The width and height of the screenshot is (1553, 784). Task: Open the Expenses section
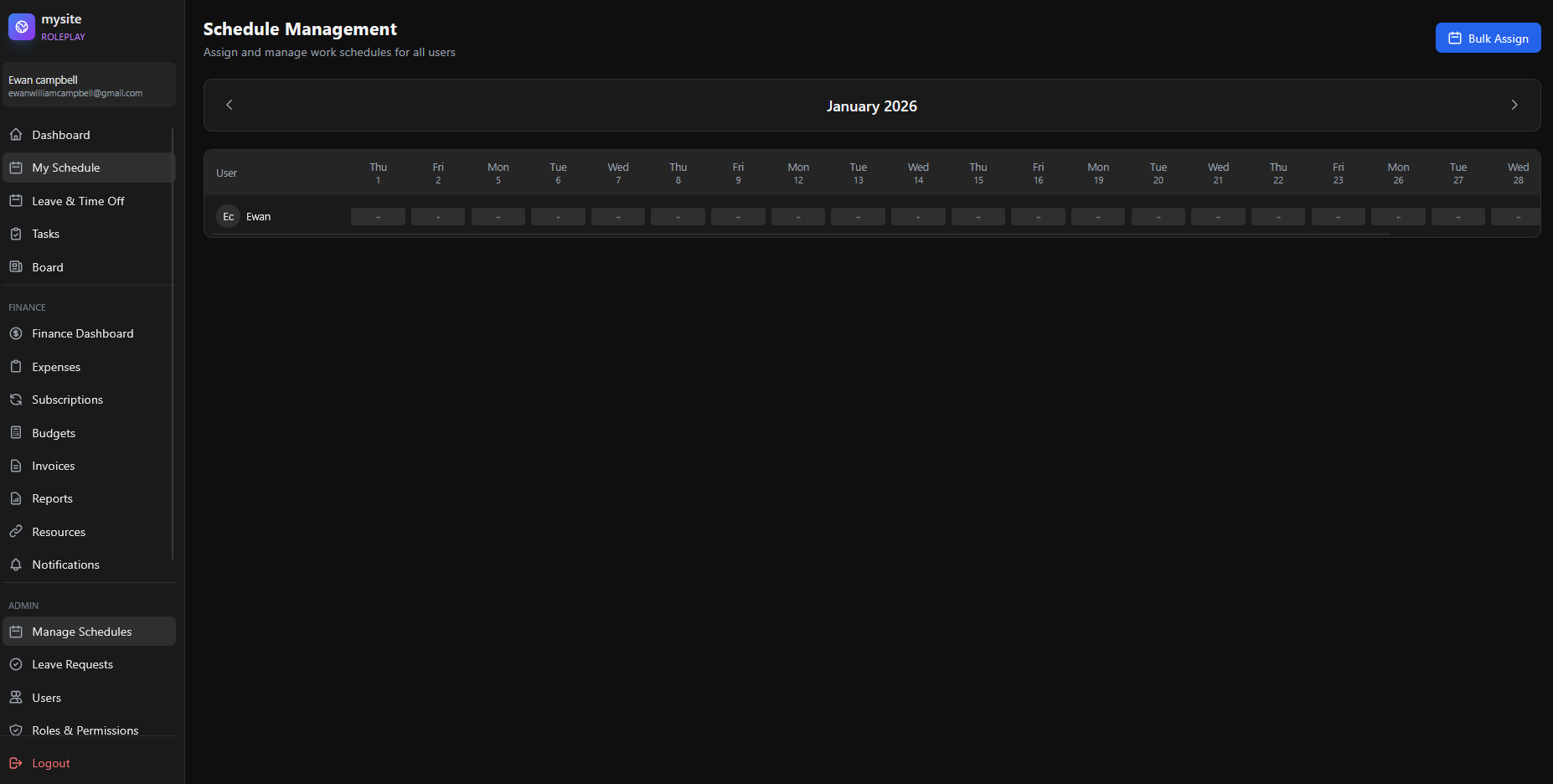click(56, 367)
